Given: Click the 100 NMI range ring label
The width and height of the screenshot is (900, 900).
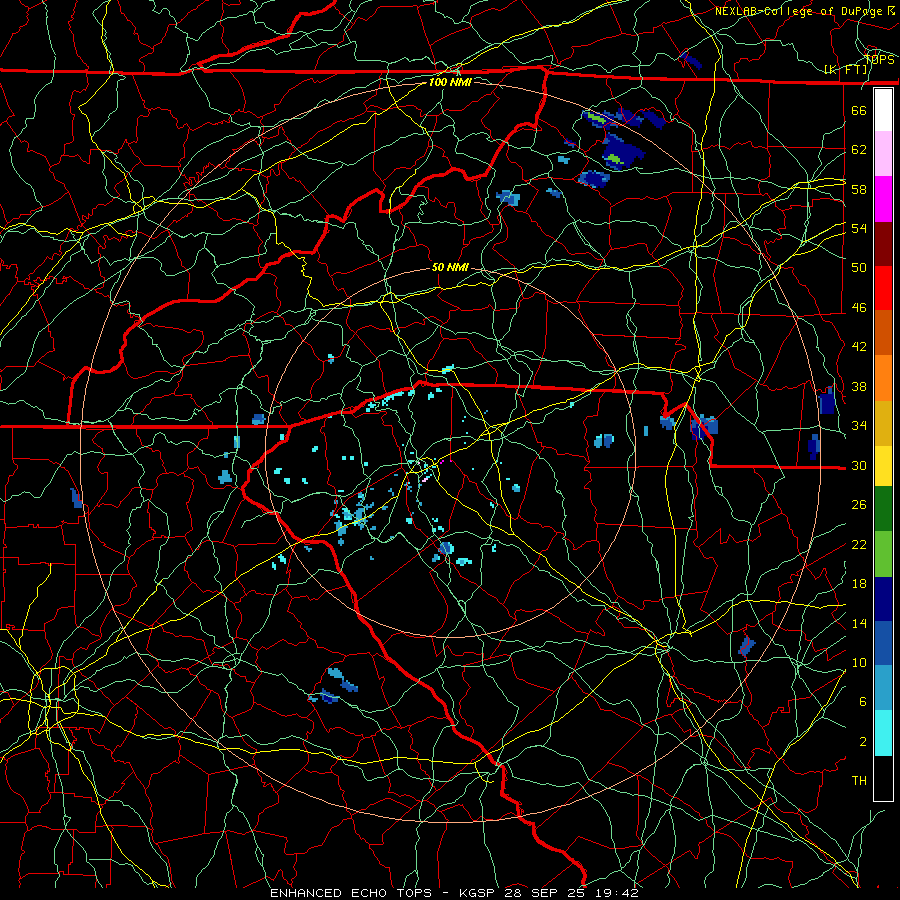Looking at the screenshot, I should pos(450,82).
